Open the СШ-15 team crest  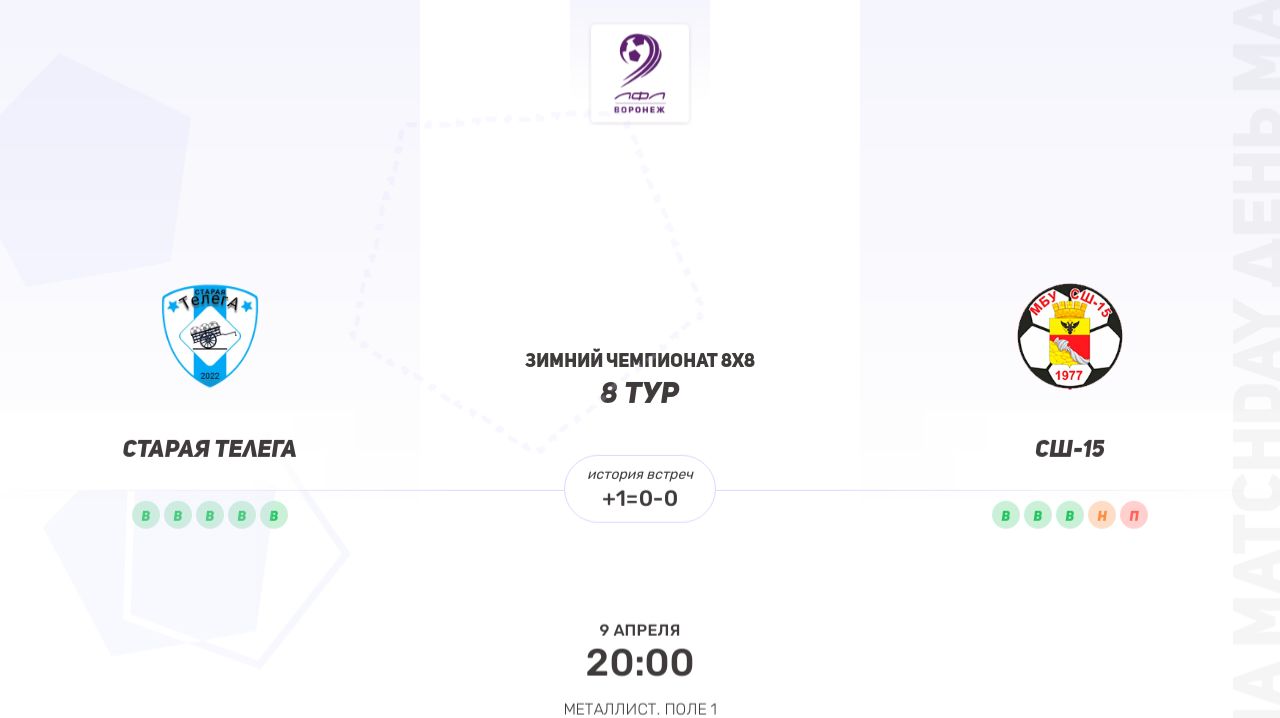coord(1070,336)
